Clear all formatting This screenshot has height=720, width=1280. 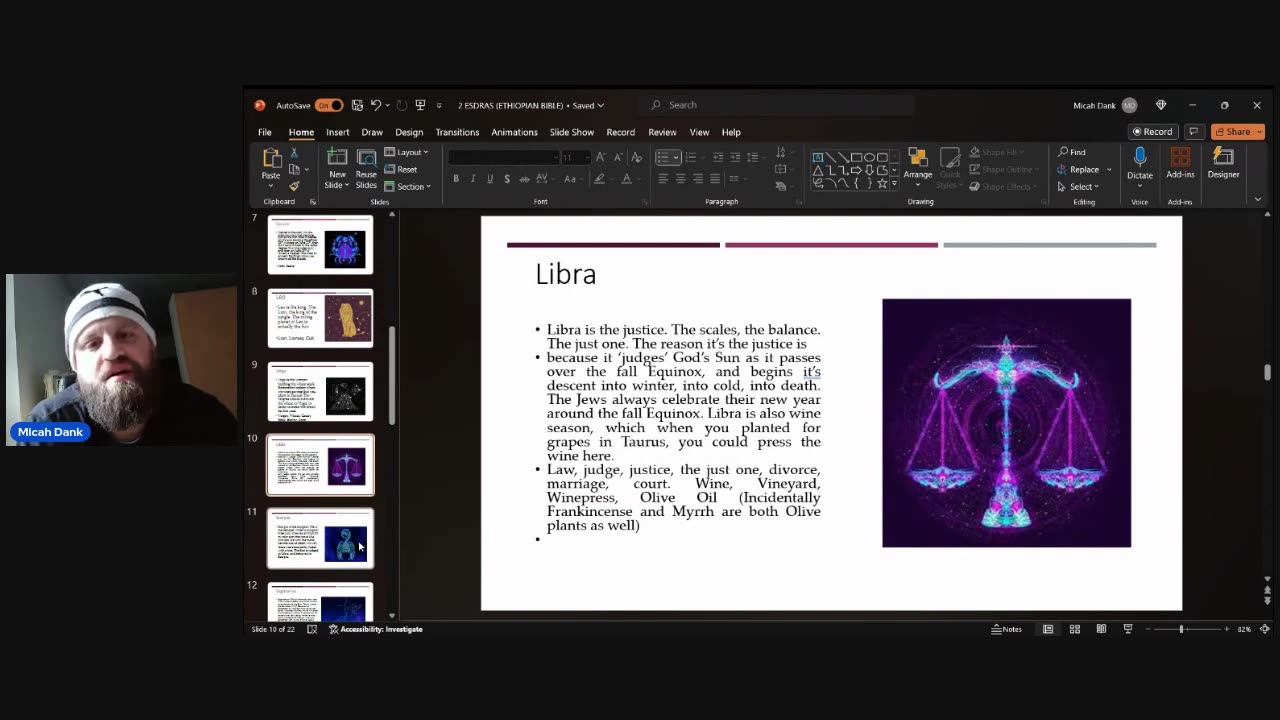click(636, 157)
